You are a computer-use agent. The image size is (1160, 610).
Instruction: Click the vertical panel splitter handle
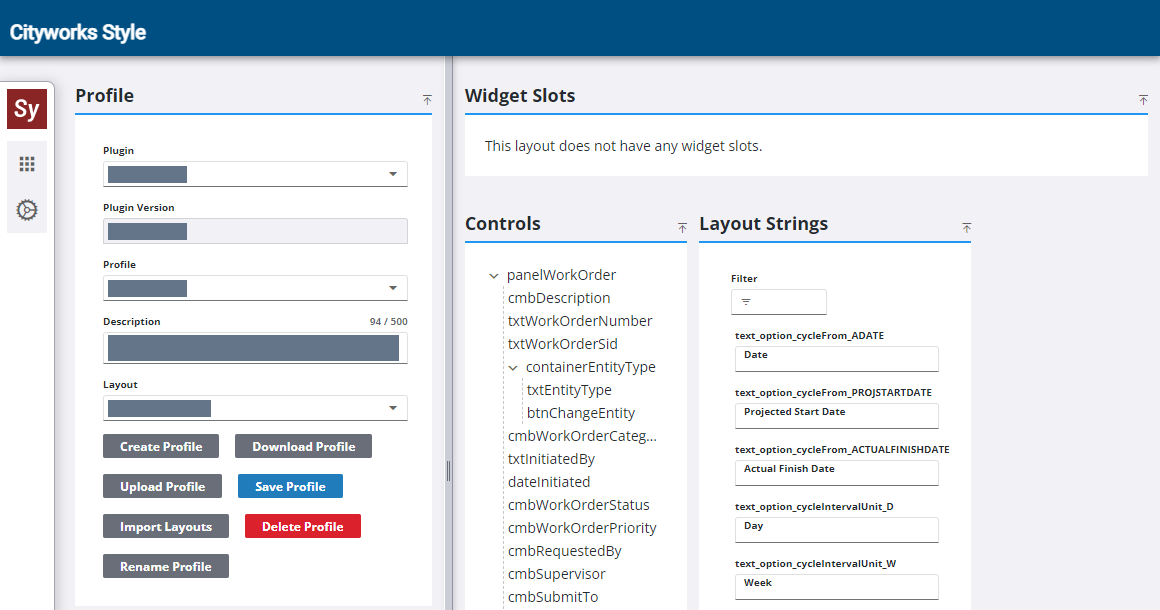click(x=448, y=471)
